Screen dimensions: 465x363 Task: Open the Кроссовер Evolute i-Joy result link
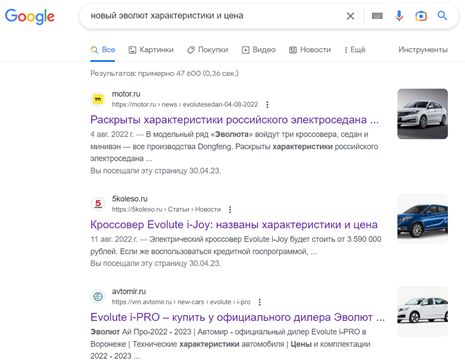pyautogui.click(x=234, y=225)
